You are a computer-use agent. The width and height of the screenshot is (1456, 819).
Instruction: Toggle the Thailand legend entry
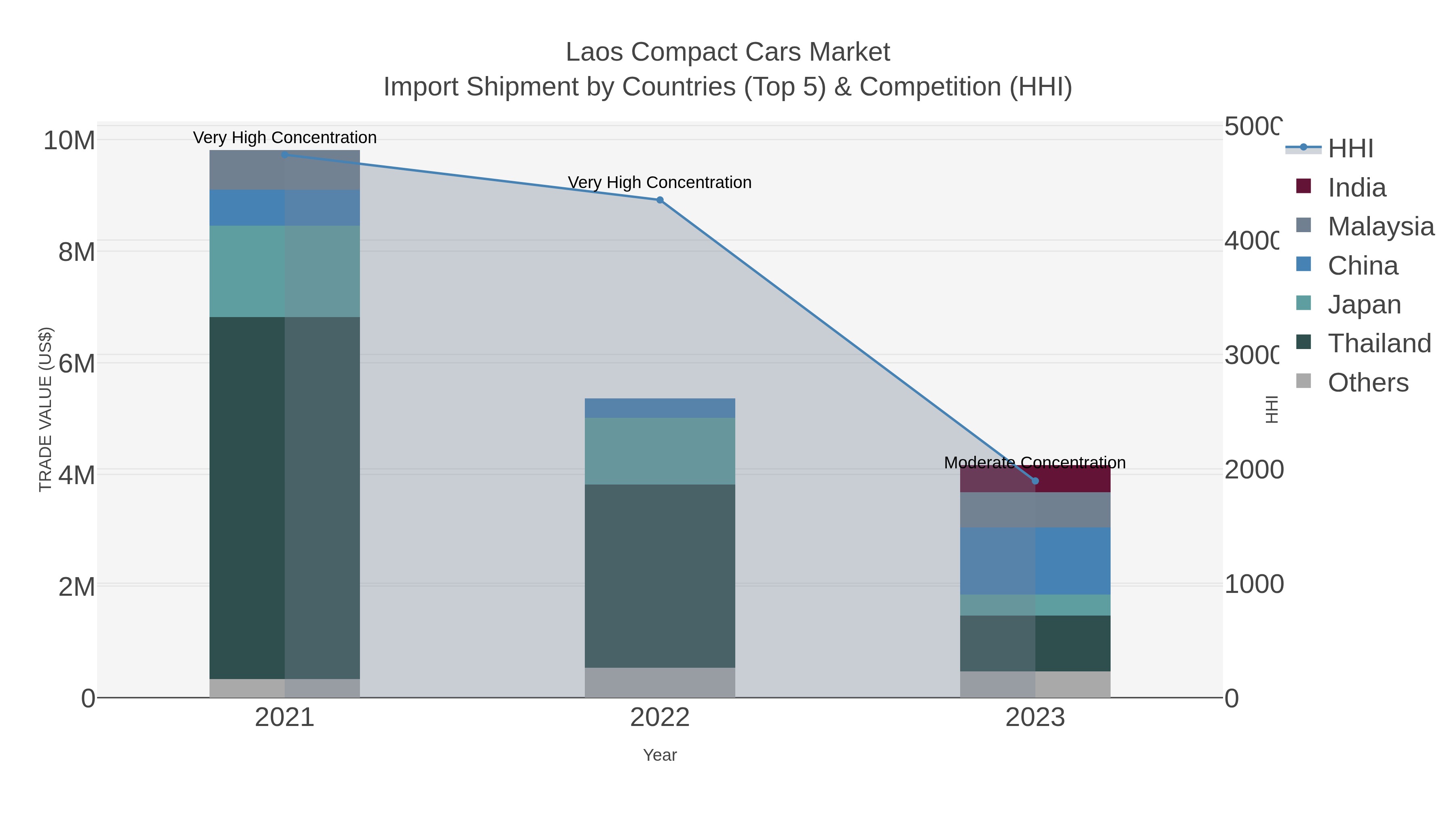pos(1363,343)
